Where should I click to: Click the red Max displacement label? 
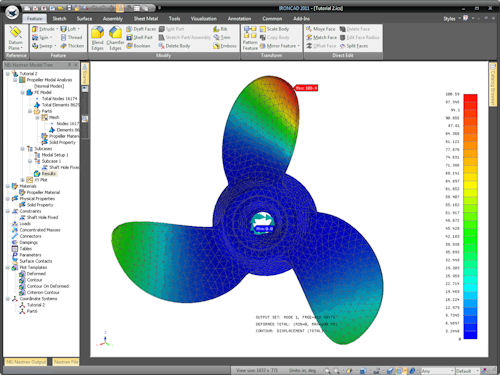coord(306,88)
